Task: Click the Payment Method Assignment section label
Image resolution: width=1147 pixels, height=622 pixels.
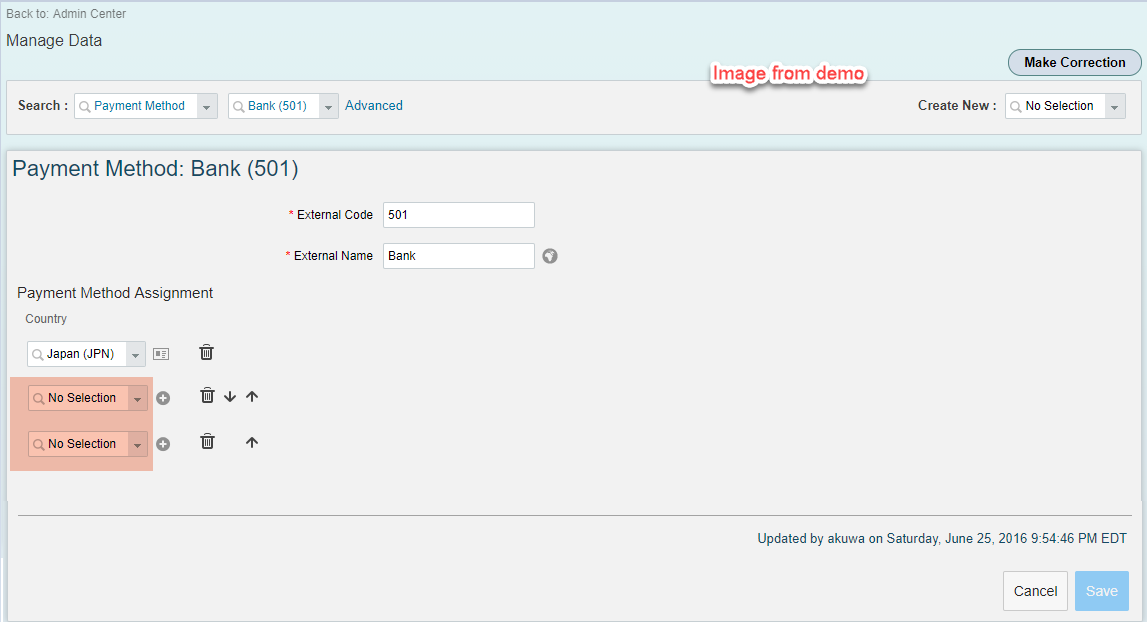Action: (x=115, y=293)
